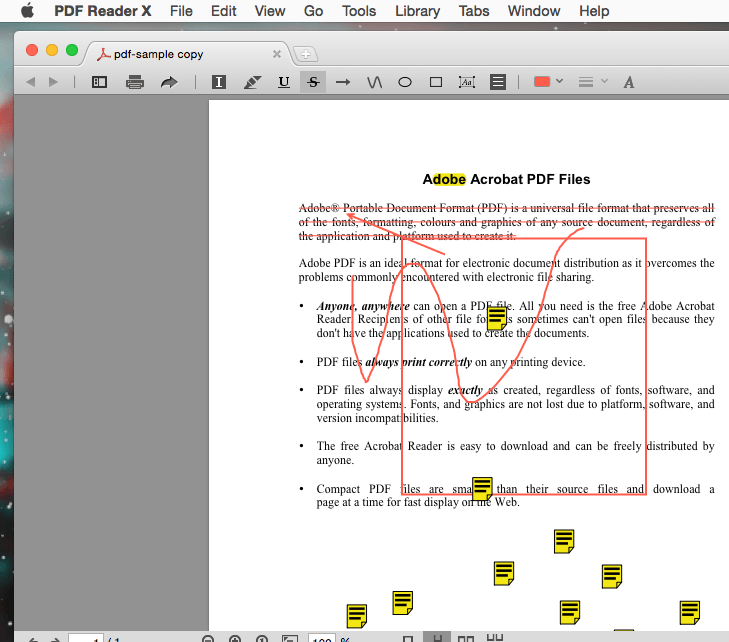Select the text selection I-beam tool
Screen dimensions: 729x642
[219, 82]
